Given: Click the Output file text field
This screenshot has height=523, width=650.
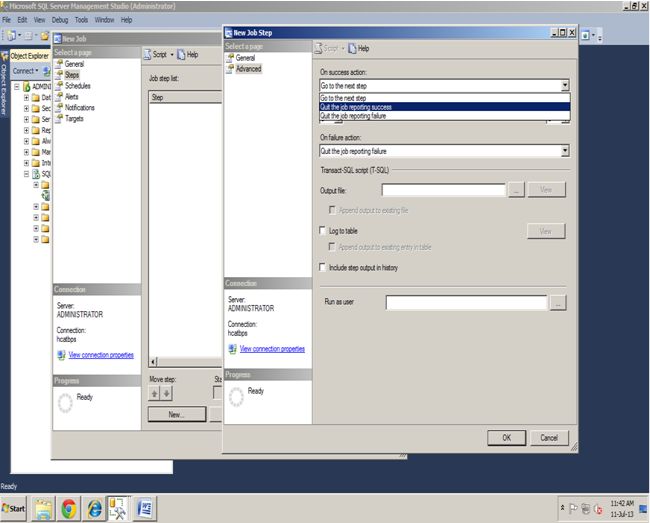Looking at the screenshot, I should point(443,190).
